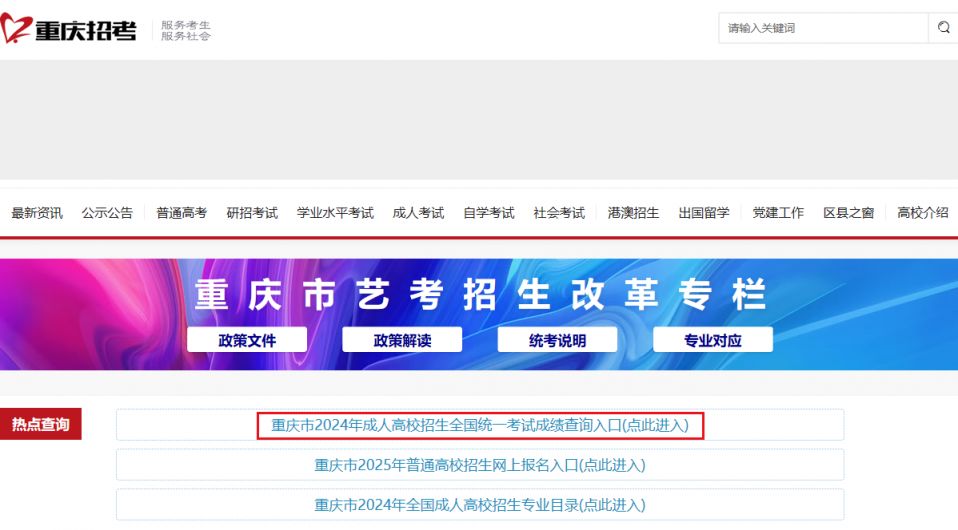Click the 服务考生 服务社会 slogan text

click(x=186, y=31)
